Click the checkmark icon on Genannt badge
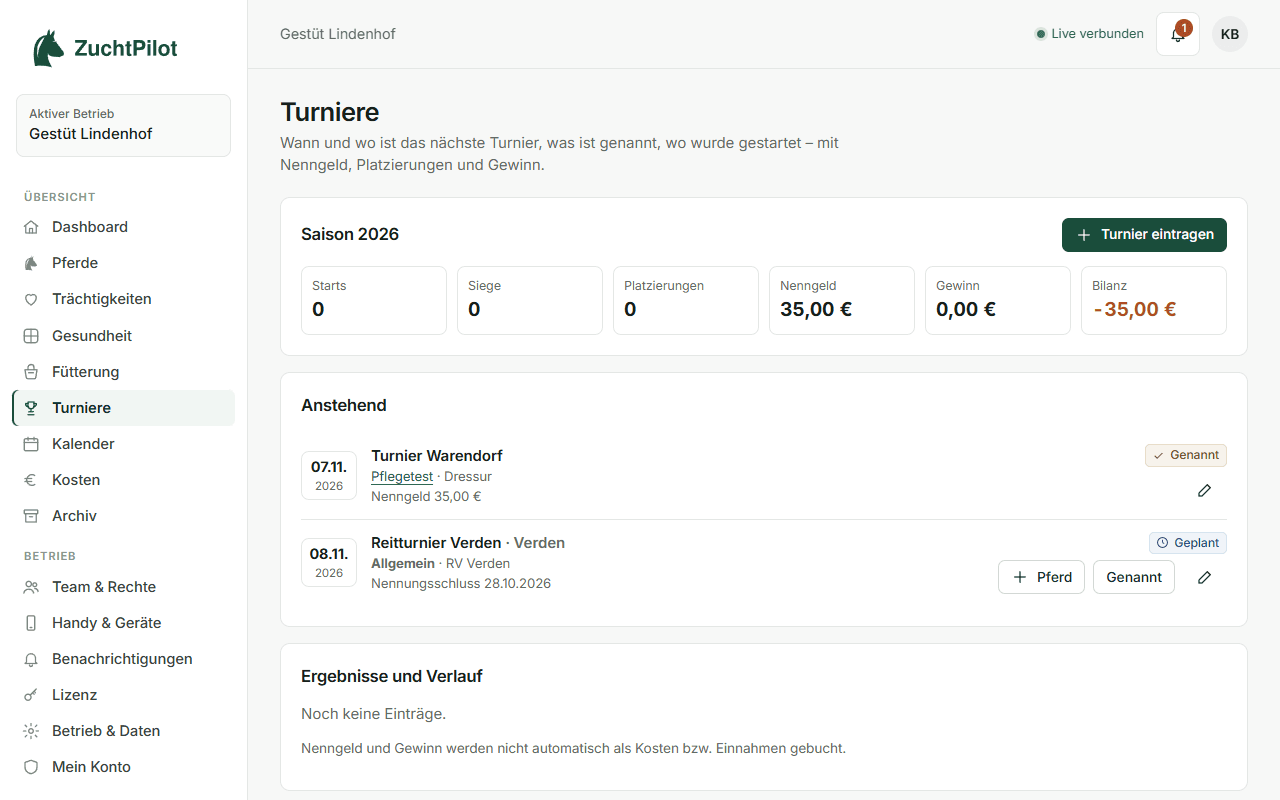This screenshot has height=800, width=1280. pyautogui.click(x=1159, y=455)
